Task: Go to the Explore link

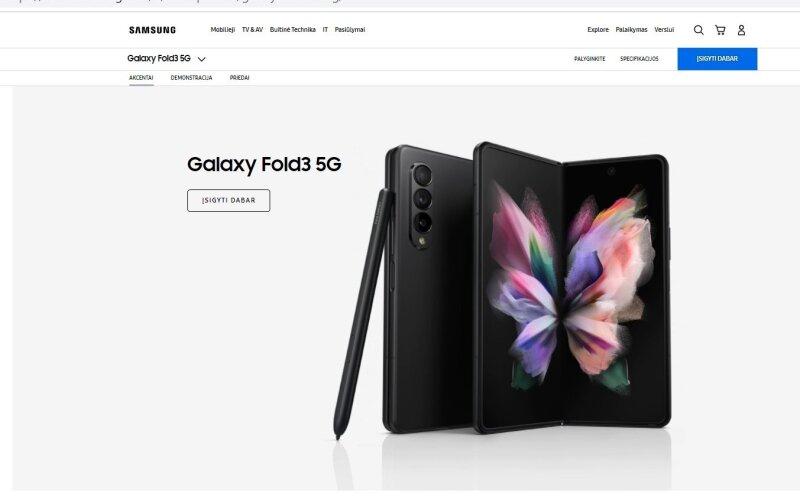Action: pyautogui.click(x=598, y=30)
